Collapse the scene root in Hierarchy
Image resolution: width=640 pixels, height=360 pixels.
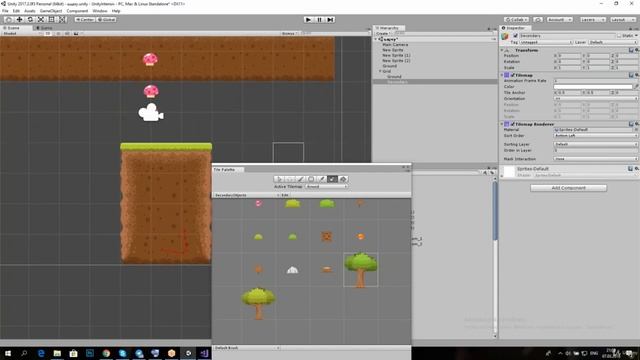pos(376,39)
